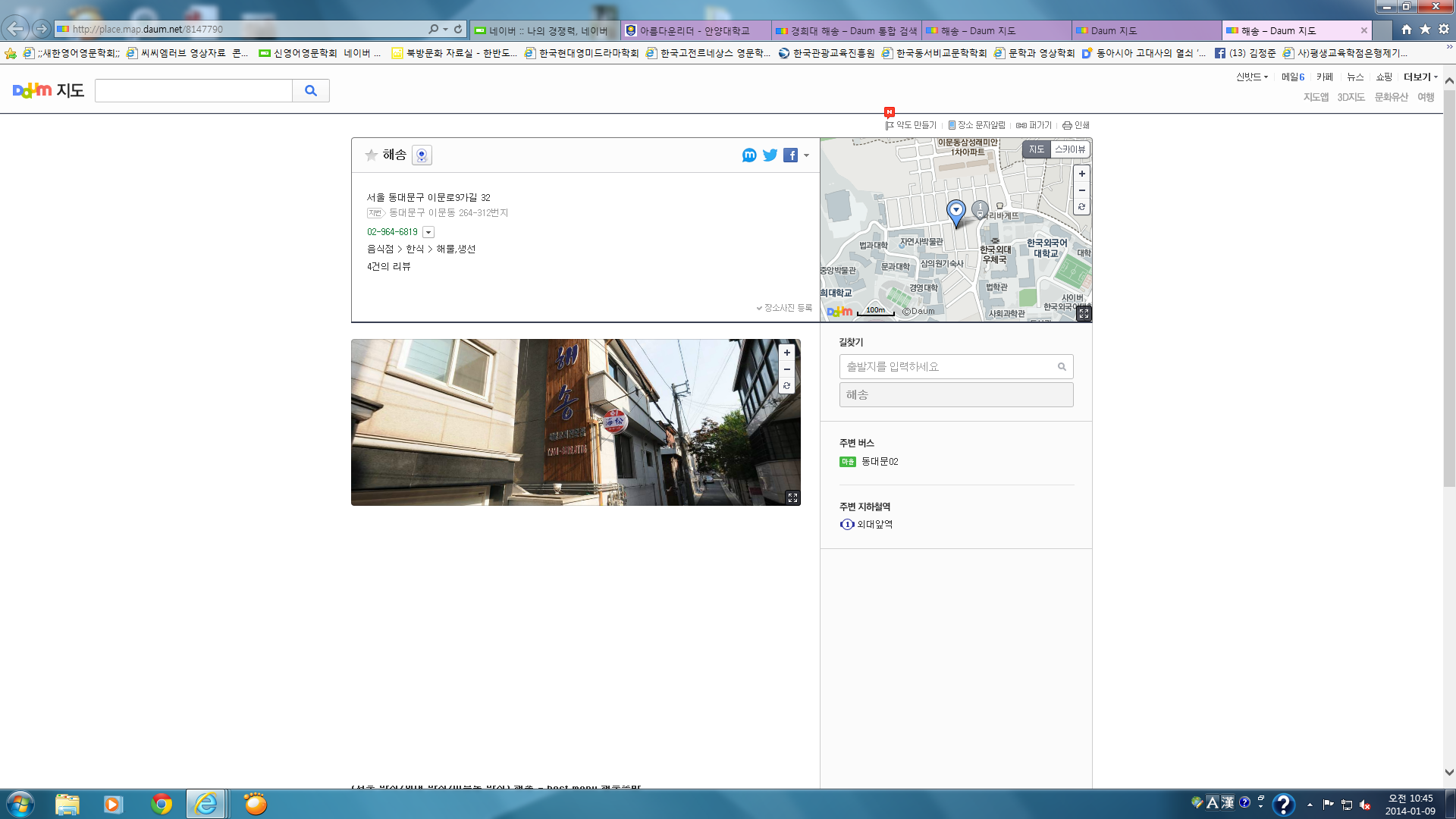
Task: Click the 출발지 input field
Action: click(x=948, y=366)
